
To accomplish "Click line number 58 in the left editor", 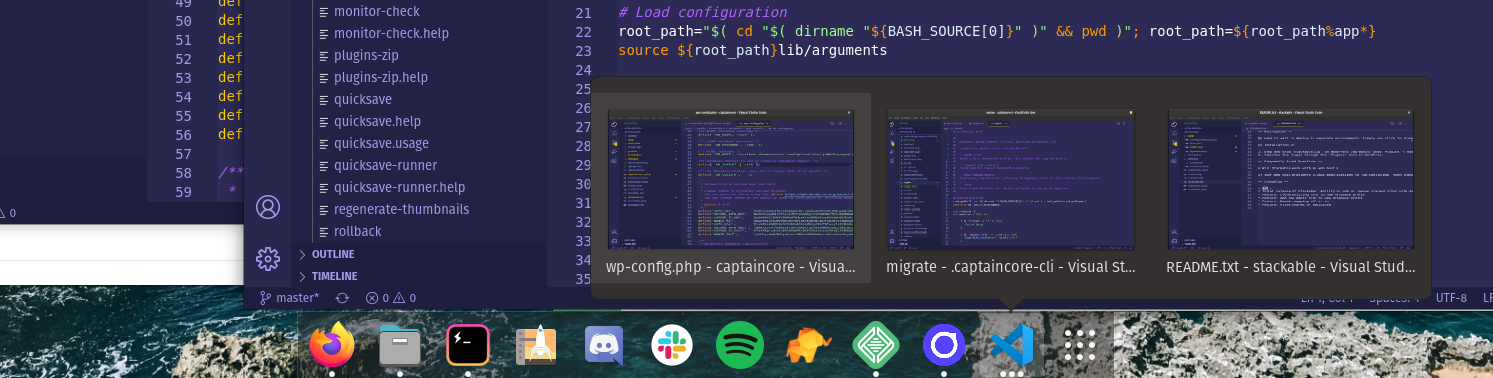I will [183, 173].
